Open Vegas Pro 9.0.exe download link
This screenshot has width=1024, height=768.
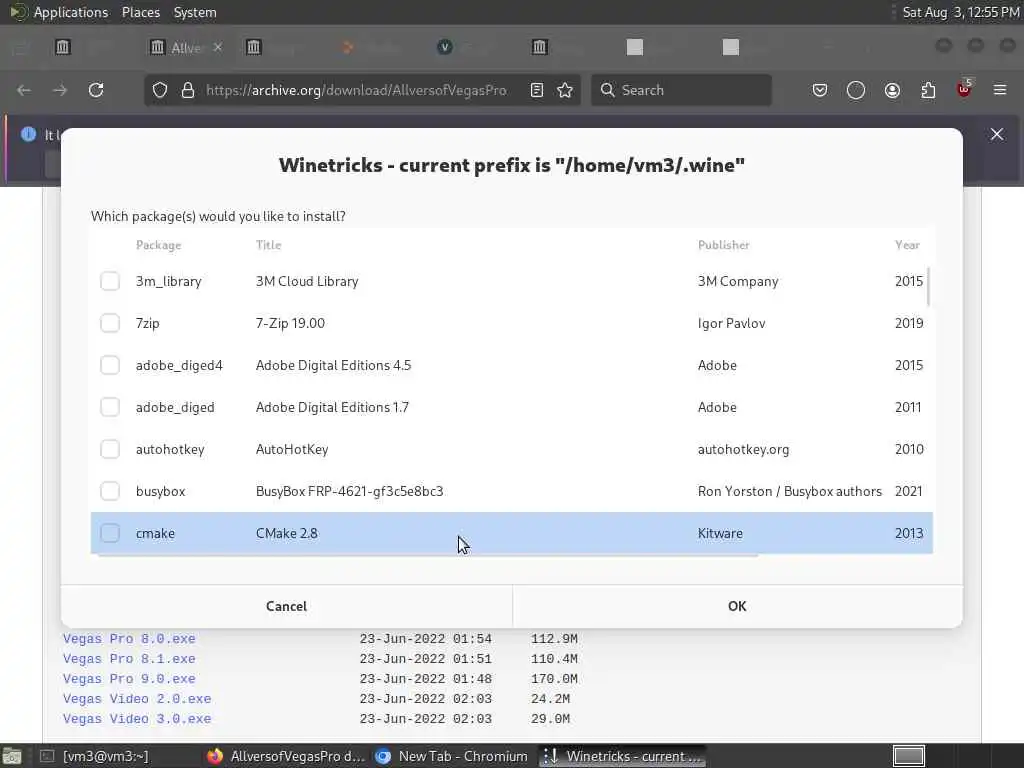[129, 679]
